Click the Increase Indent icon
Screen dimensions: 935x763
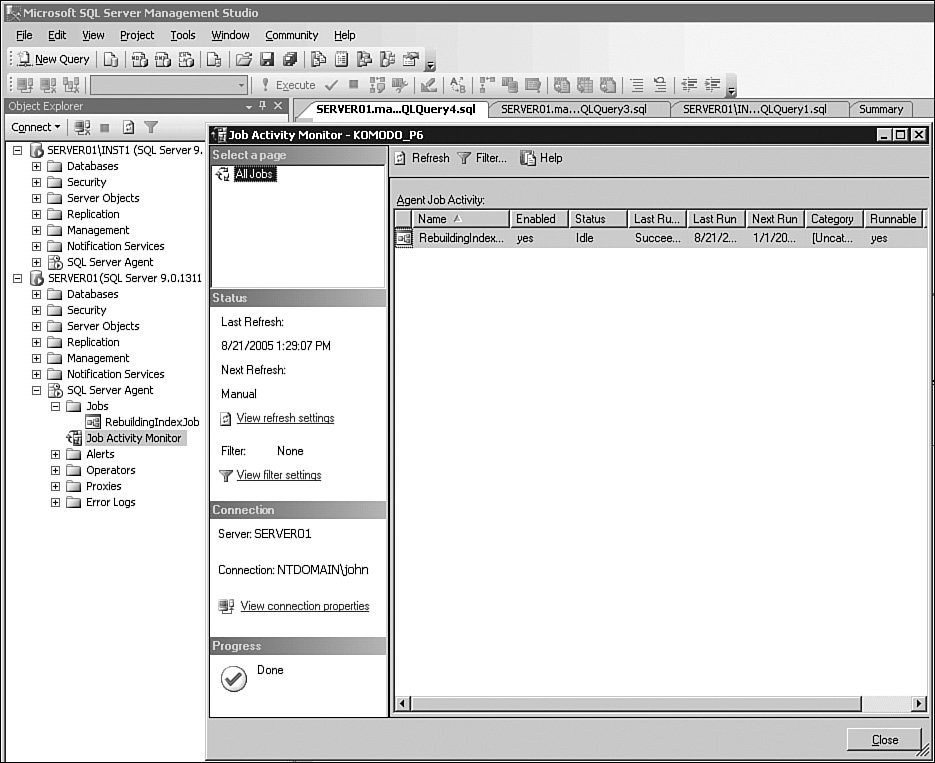point(712,85)
